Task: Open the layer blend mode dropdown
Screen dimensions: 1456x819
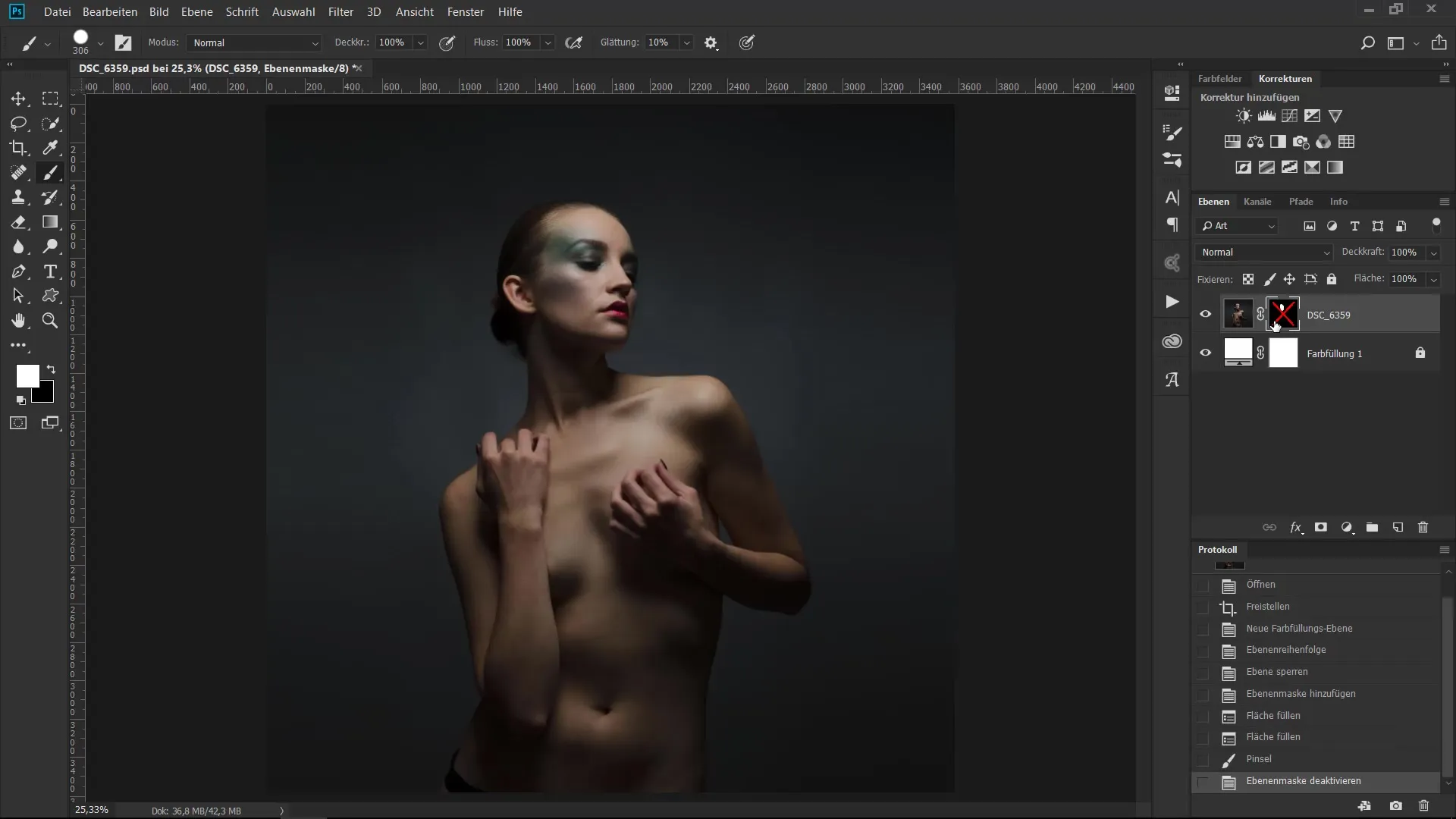Action: pos(1265,253)
